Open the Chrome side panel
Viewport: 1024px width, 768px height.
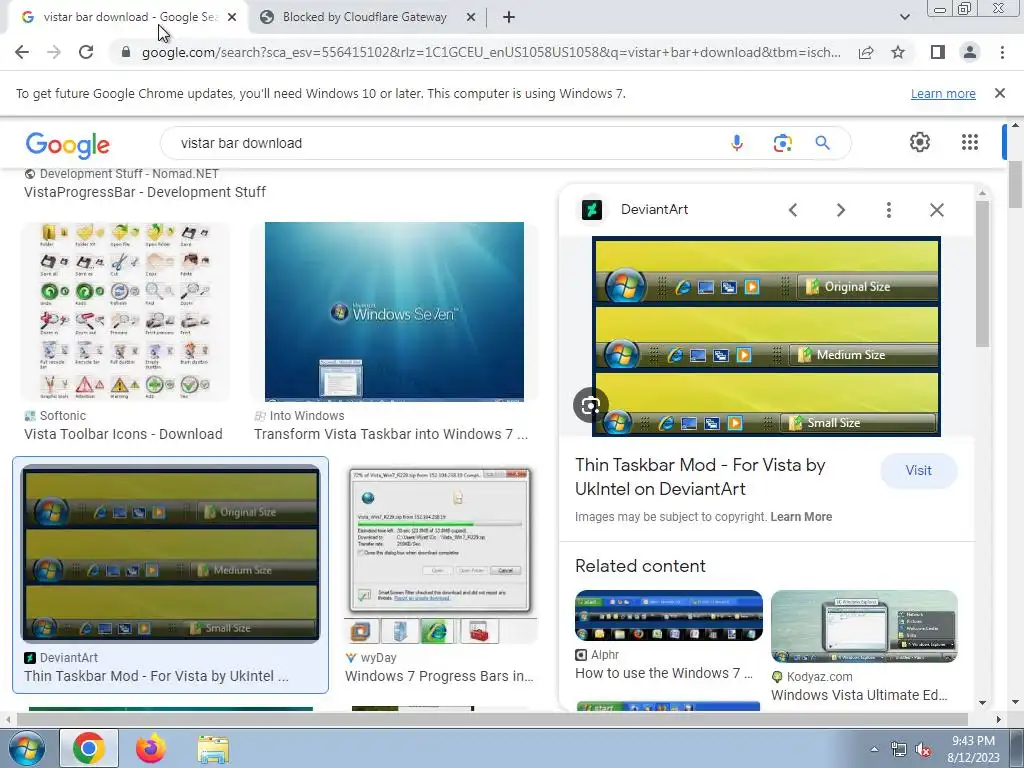938,52
